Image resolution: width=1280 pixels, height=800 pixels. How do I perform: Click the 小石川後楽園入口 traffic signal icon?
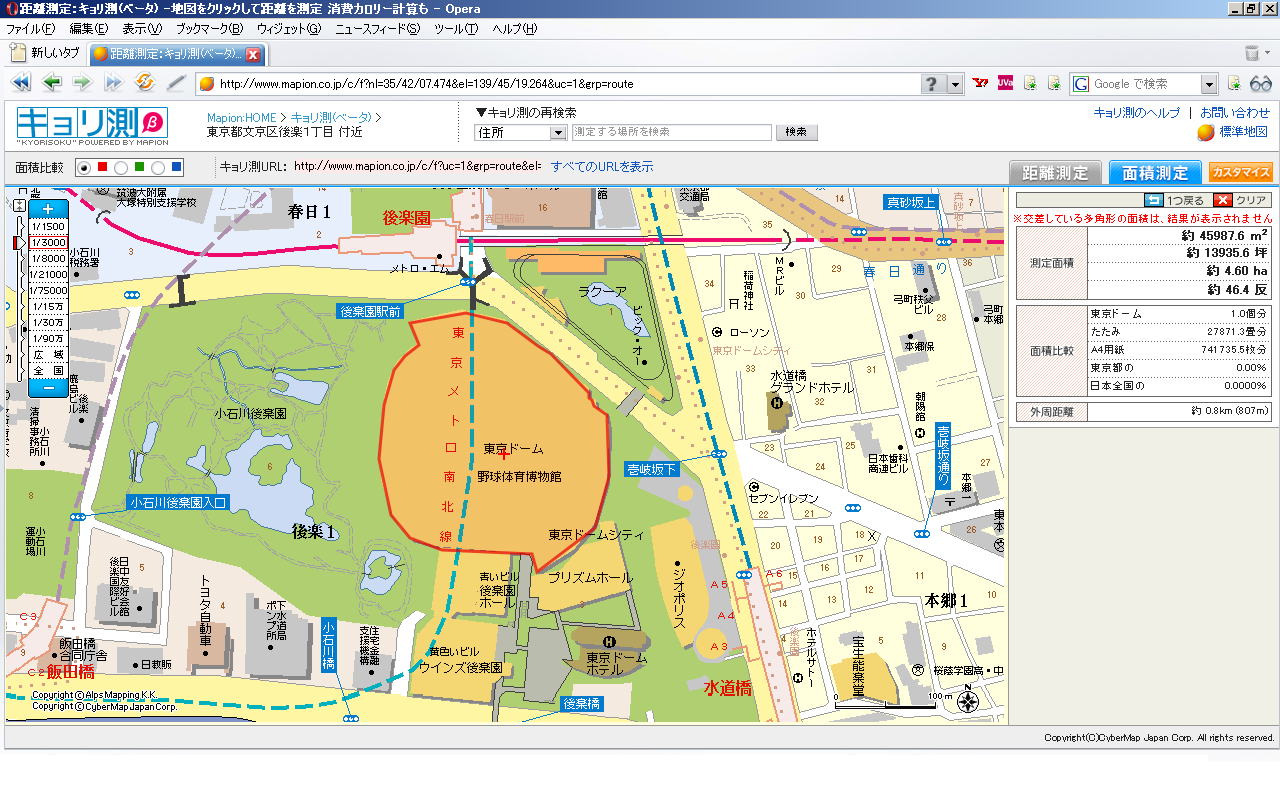[x=77, y=516]
